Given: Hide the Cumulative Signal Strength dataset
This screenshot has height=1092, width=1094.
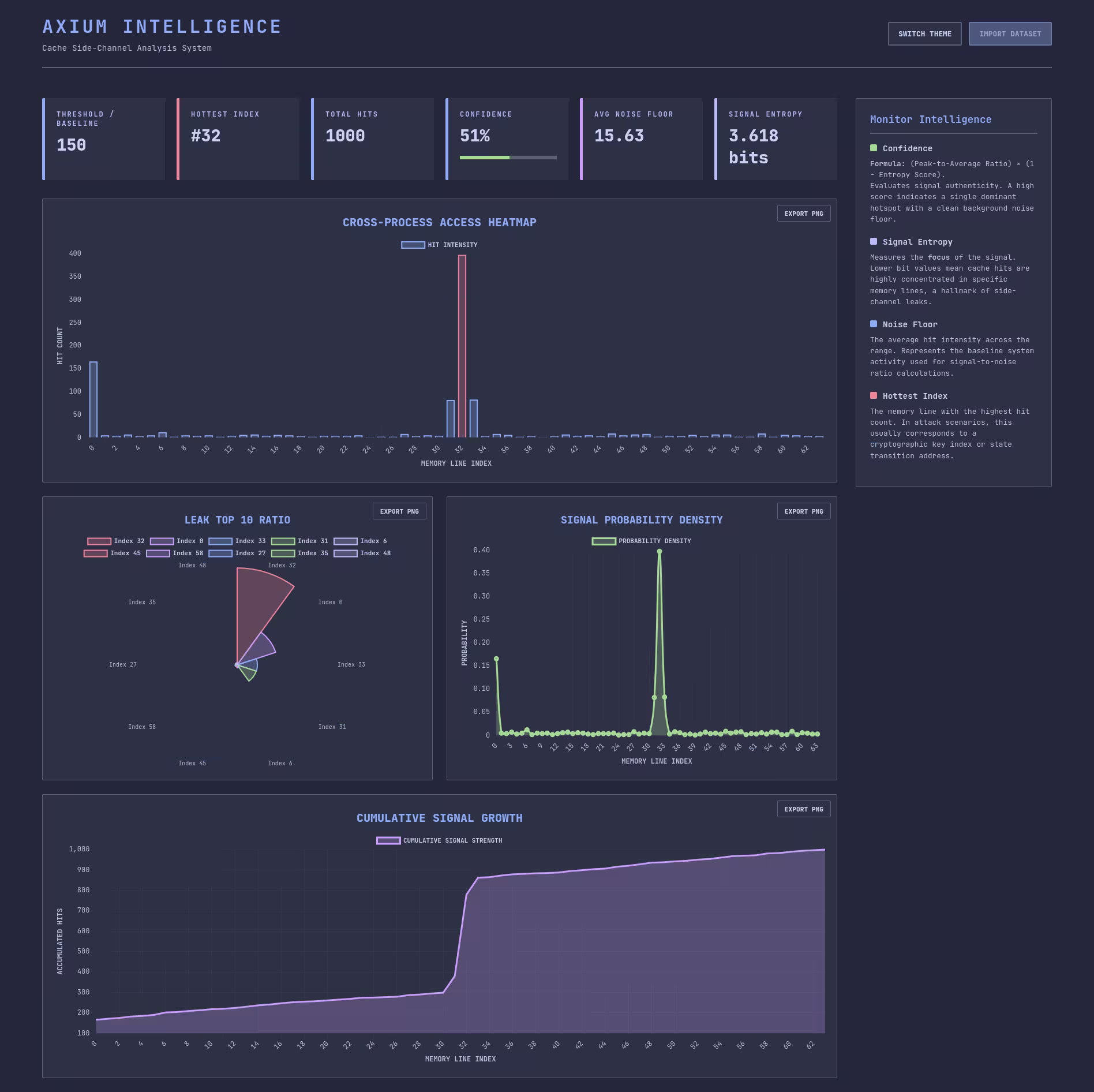Looking at the screenshot, I should [x=439, y=841].
